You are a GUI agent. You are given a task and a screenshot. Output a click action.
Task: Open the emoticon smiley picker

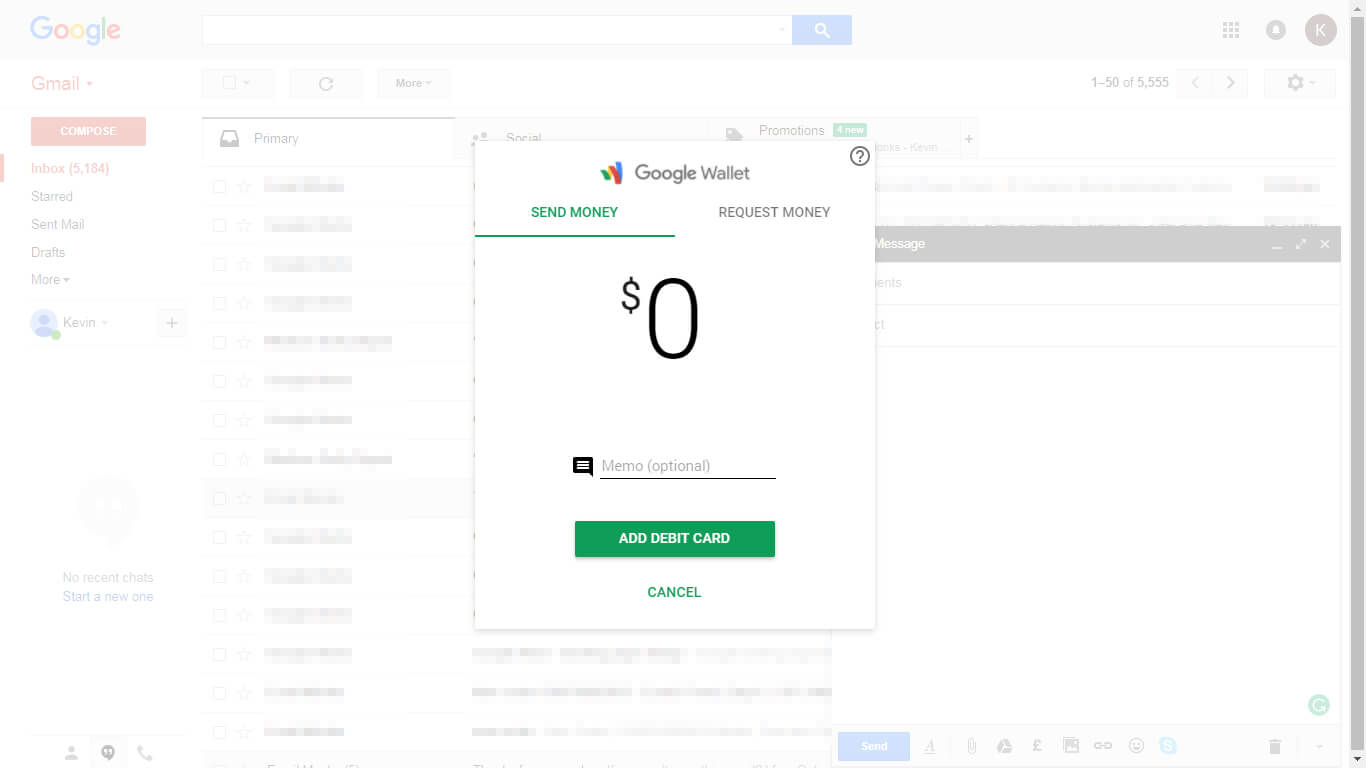click(1136, 746)
